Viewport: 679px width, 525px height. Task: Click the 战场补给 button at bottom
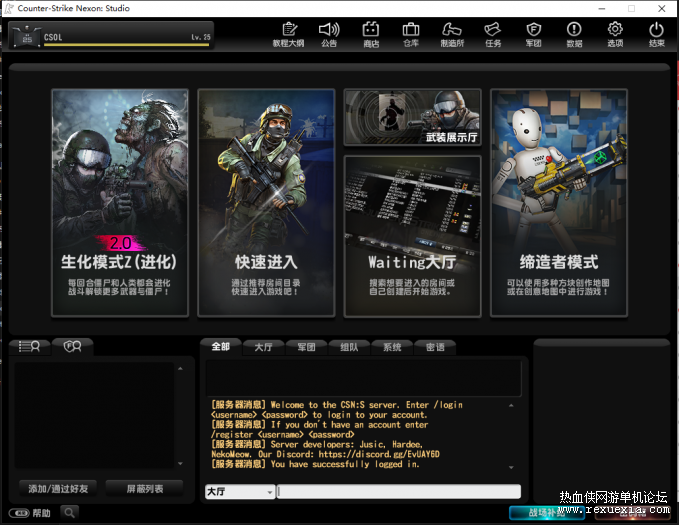(x=547, y=513)
